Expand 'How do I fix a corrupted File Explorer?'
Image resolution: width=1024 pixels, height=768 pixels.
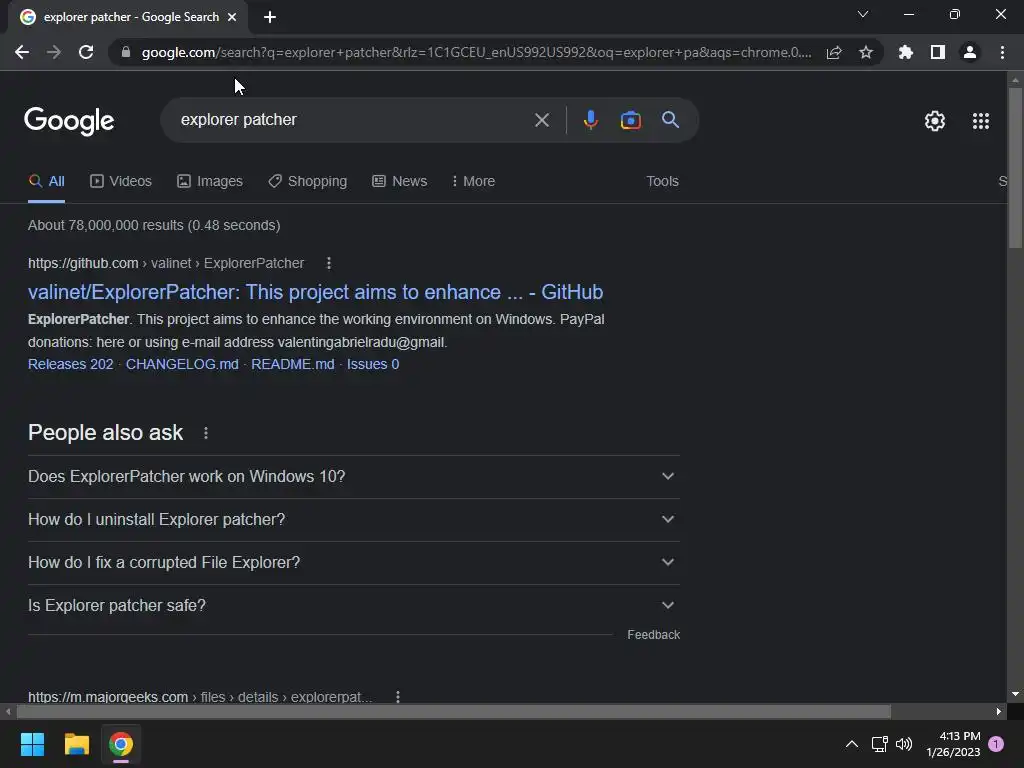click(x=354, y=562)
